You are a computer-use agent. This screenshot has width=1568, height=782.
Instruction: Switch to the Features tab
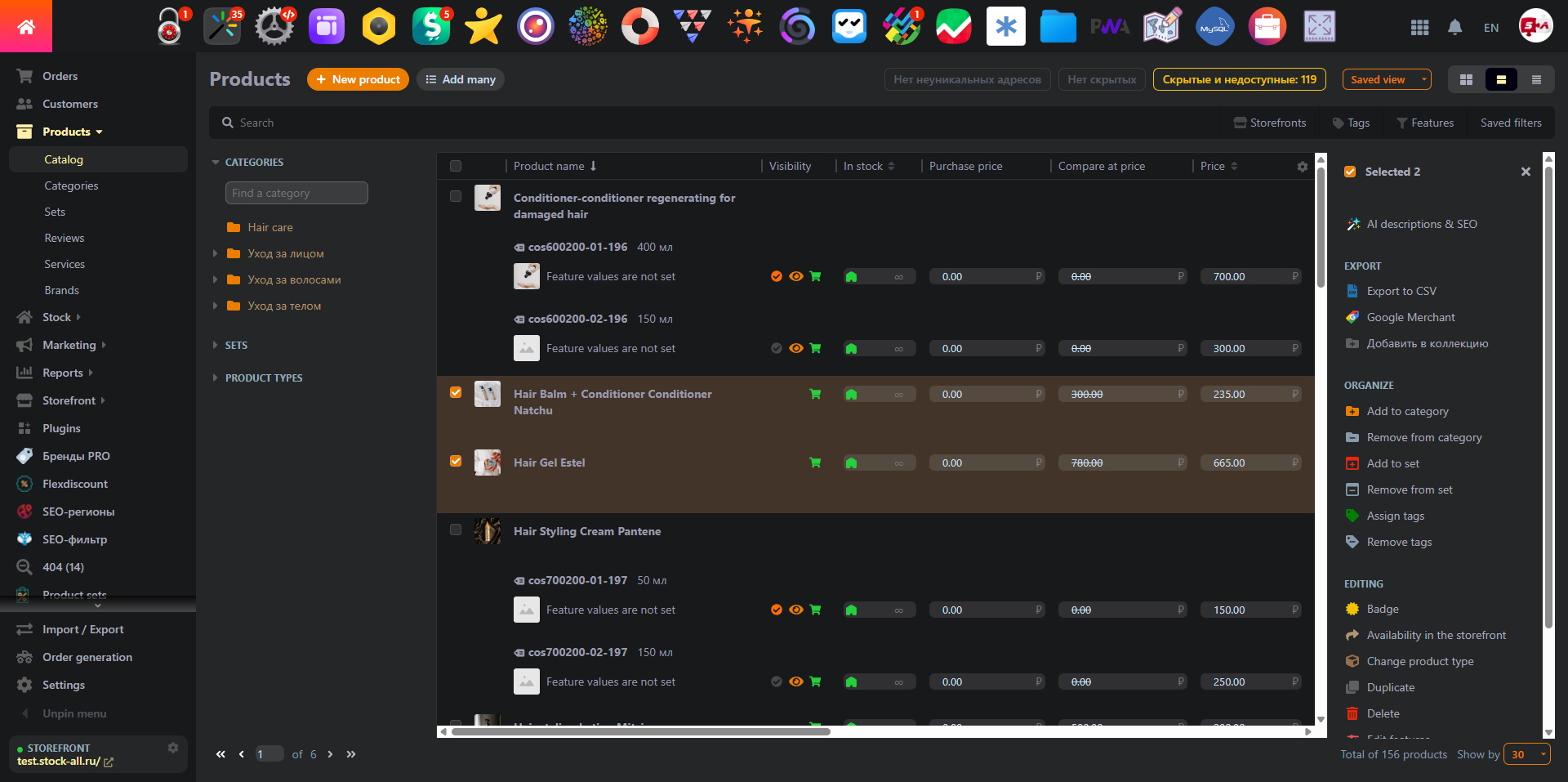coord(1433,123)
